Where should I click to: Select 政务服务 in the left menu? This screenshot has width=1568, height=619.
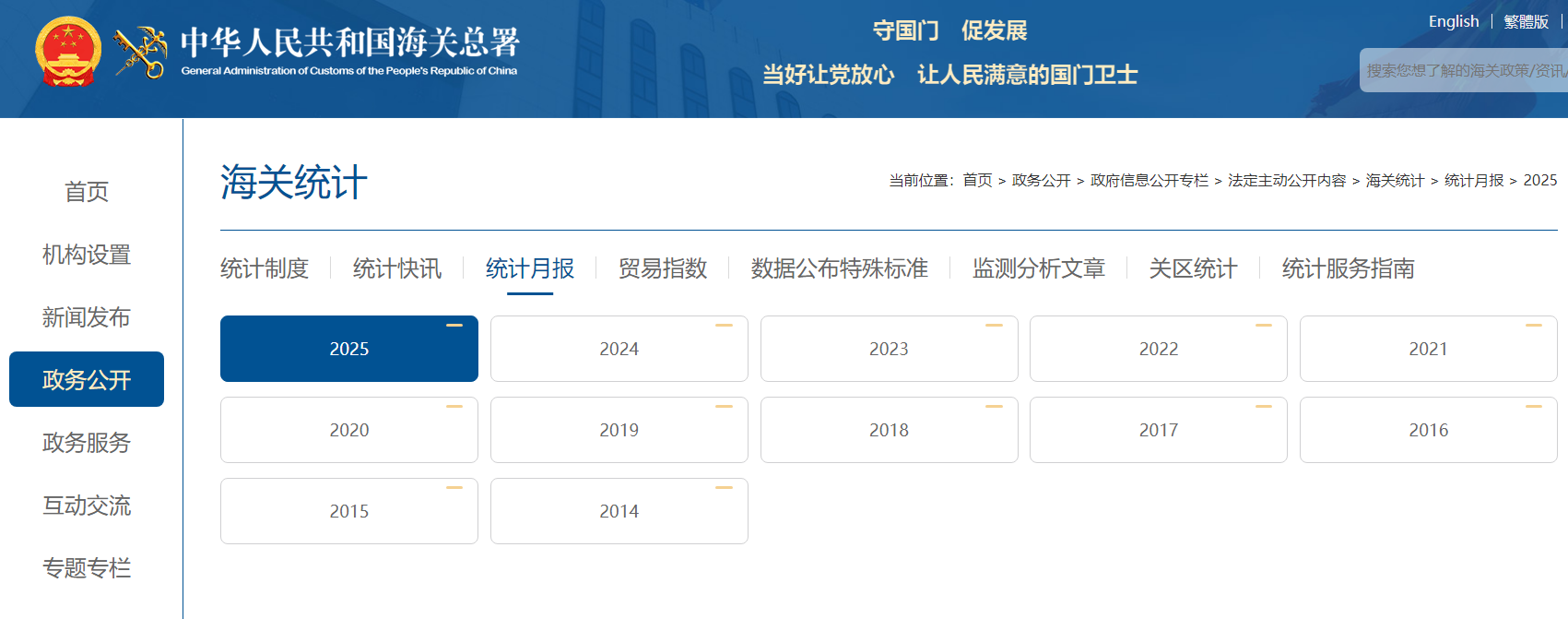coord(87,443)
